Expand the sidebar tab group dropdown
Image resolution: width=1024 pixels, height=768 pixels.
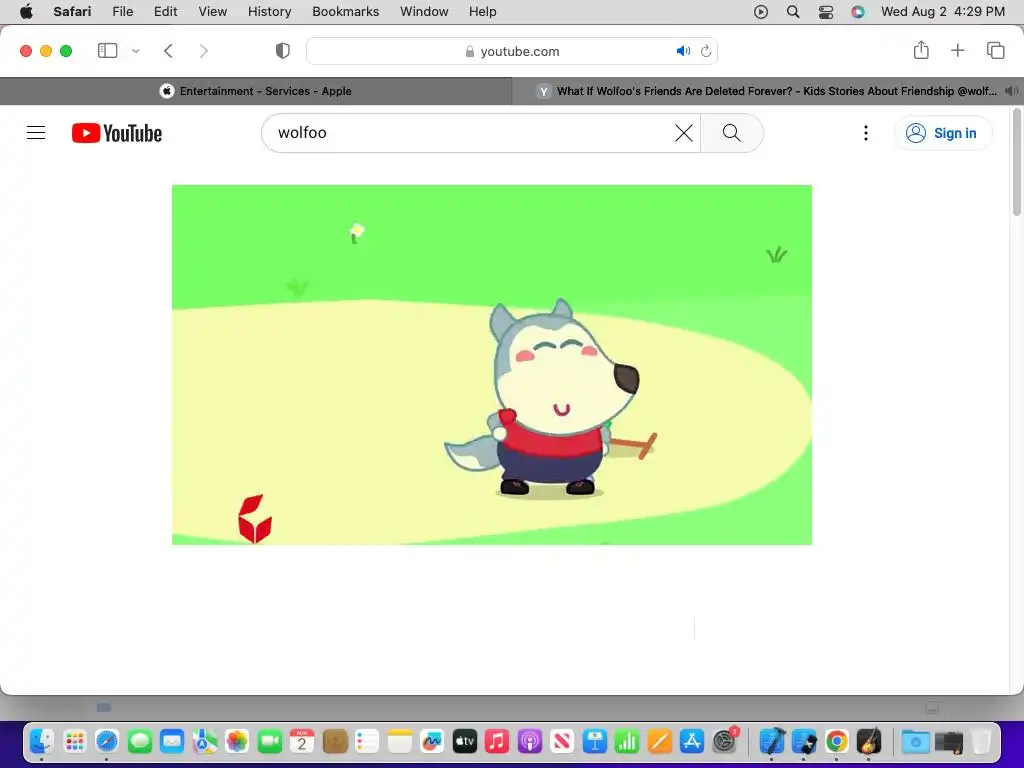point(136,51)
